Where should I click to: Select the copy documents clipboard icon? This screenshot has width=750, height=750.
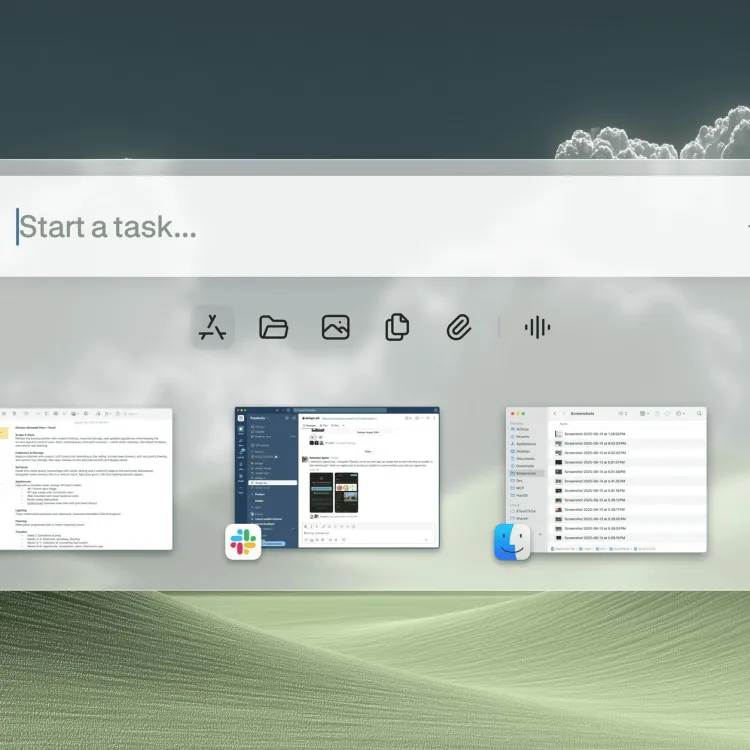tap(397, 327)
